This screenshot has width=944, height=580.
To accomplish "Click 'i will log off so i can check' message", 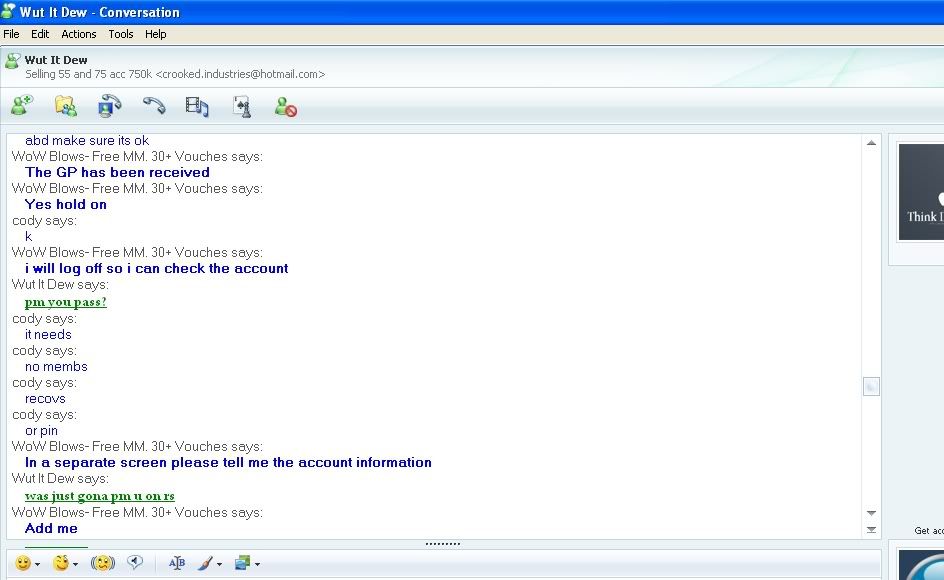I will [157, 269].
